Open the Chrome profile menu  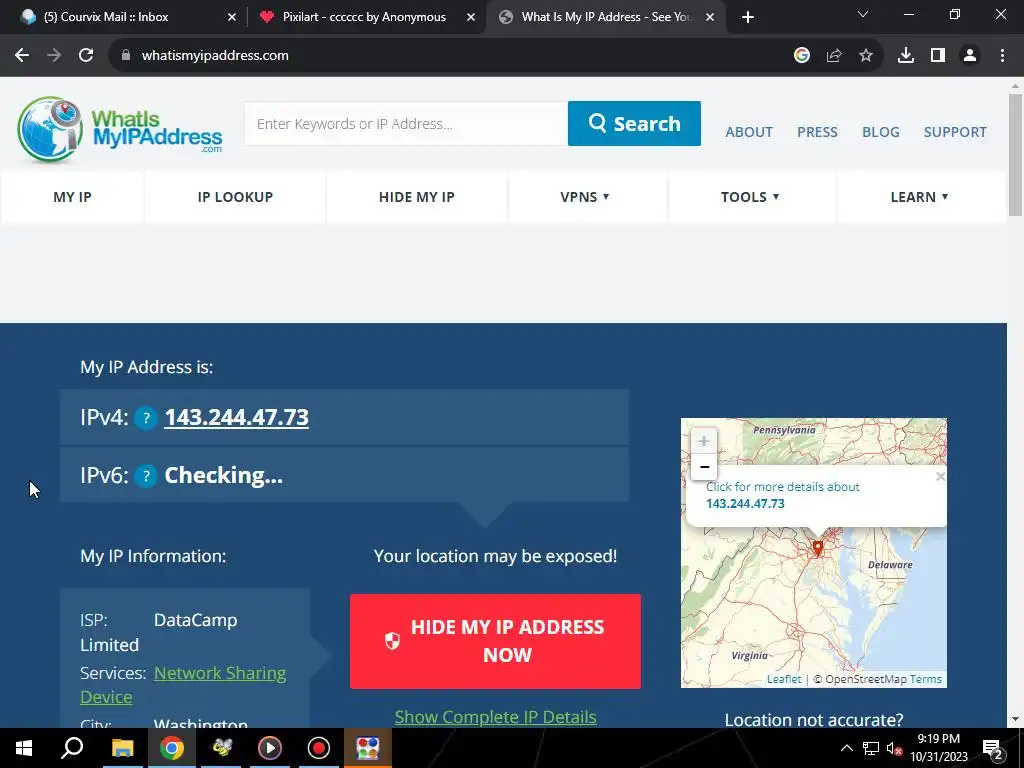(x=970, y=56)
